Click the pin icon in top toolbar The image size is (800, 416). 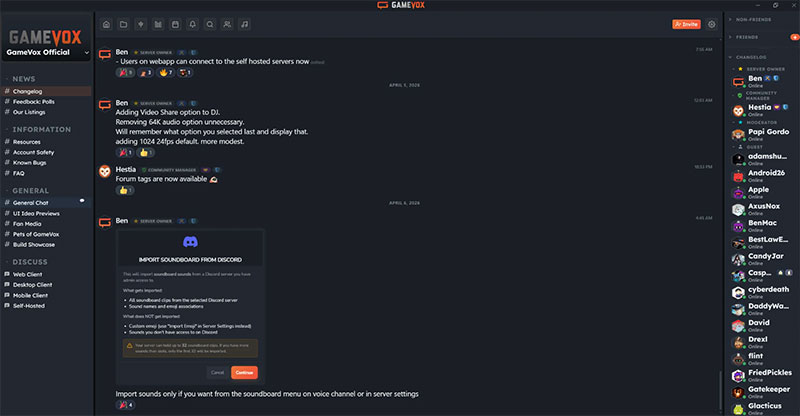point(141,25)
